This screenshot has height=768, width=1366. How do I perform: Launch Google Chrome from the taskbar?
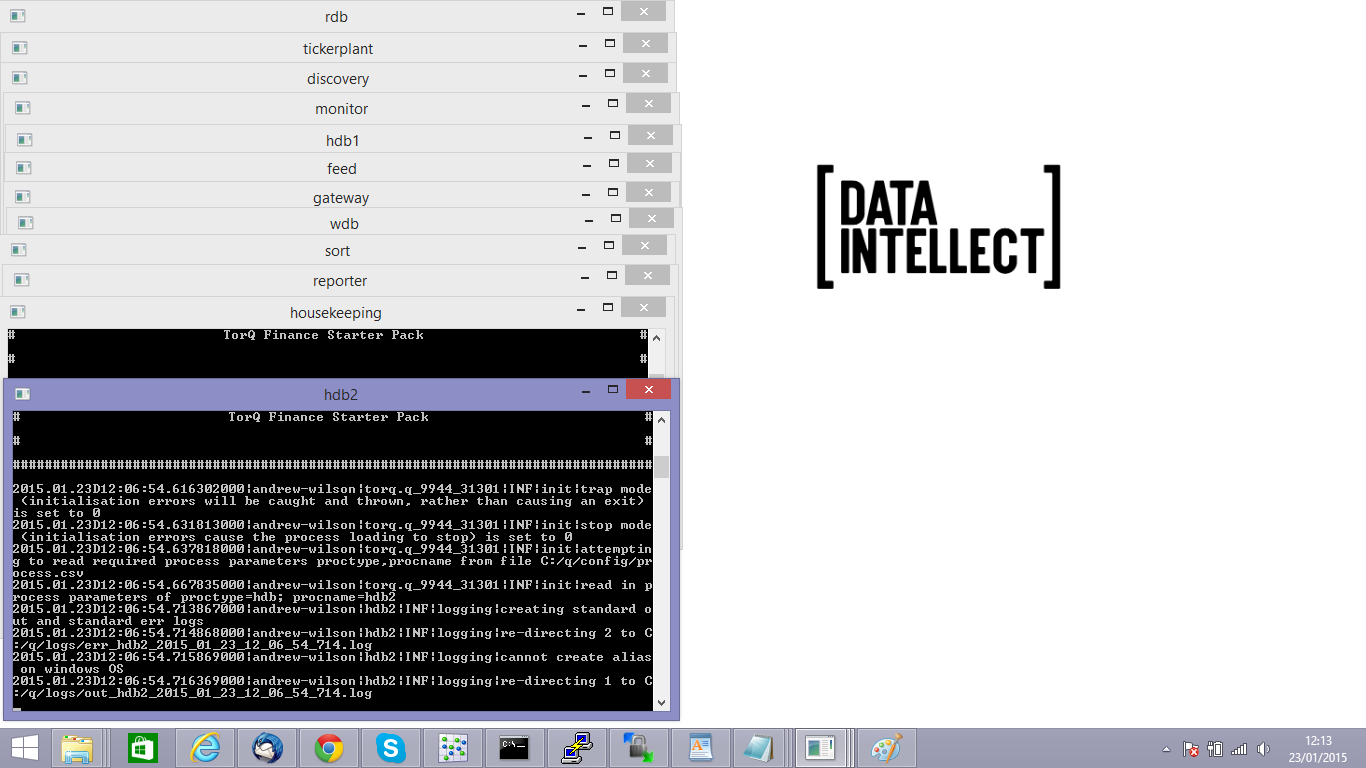tap(329, 748)
